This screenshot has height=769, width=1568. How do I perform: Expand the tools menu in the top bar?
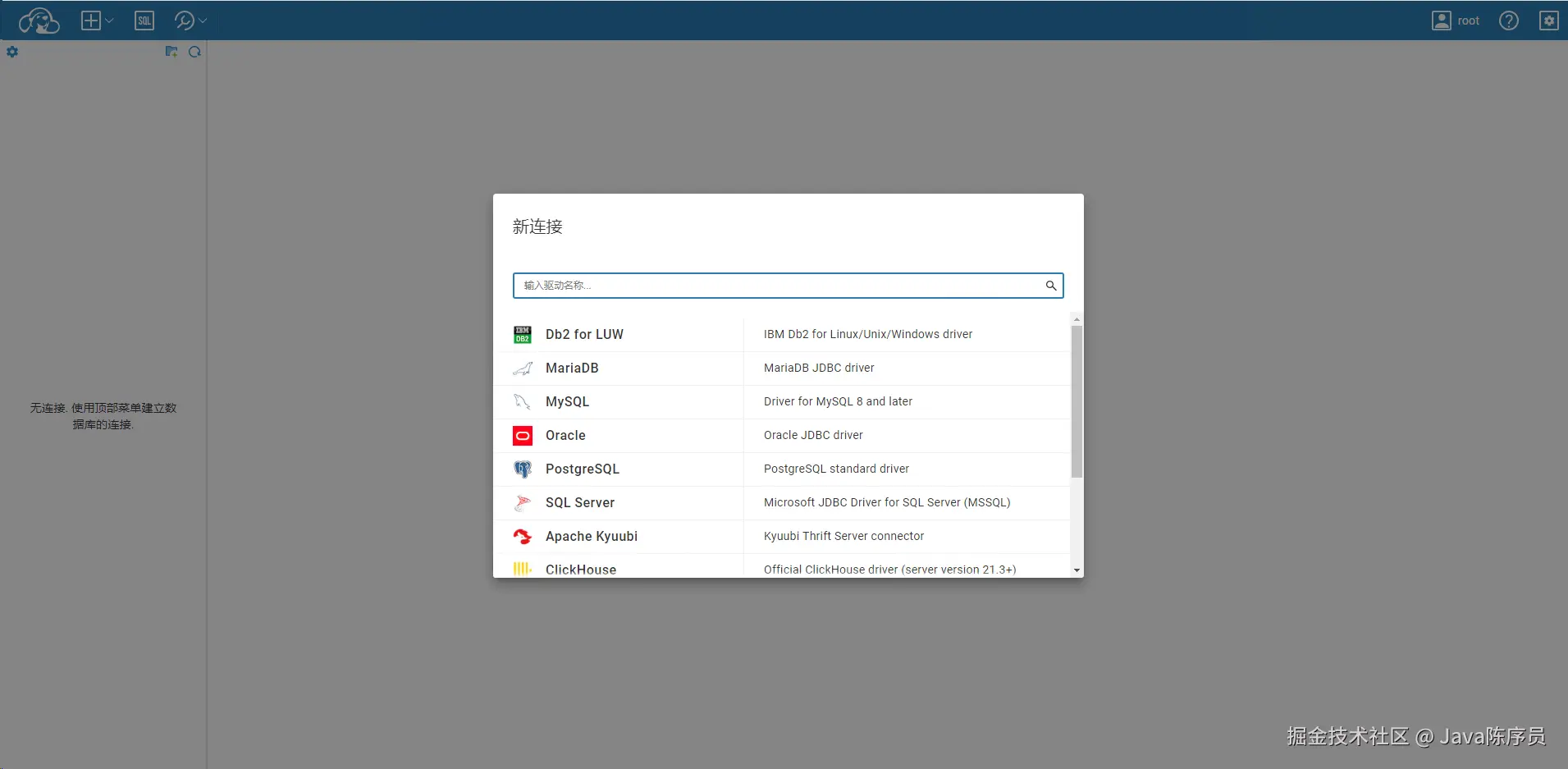190,21
